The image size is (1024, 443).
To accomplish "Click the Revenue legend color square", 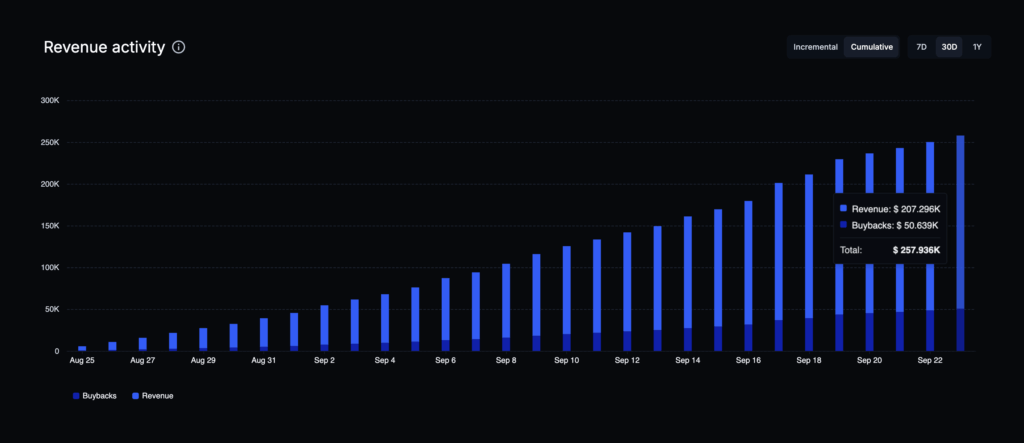I will (136, 396).
